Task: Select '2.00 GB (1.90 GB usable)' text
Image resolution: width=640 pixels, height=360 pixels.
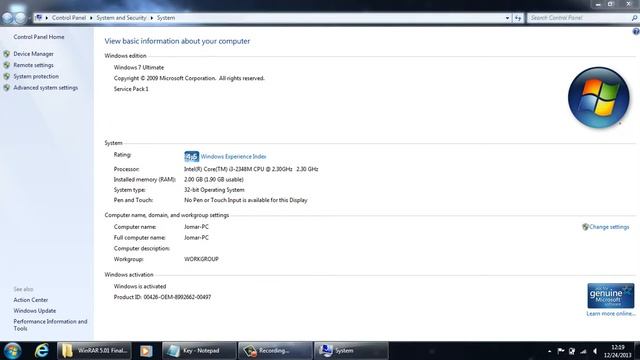Action: tap(214, 180)
